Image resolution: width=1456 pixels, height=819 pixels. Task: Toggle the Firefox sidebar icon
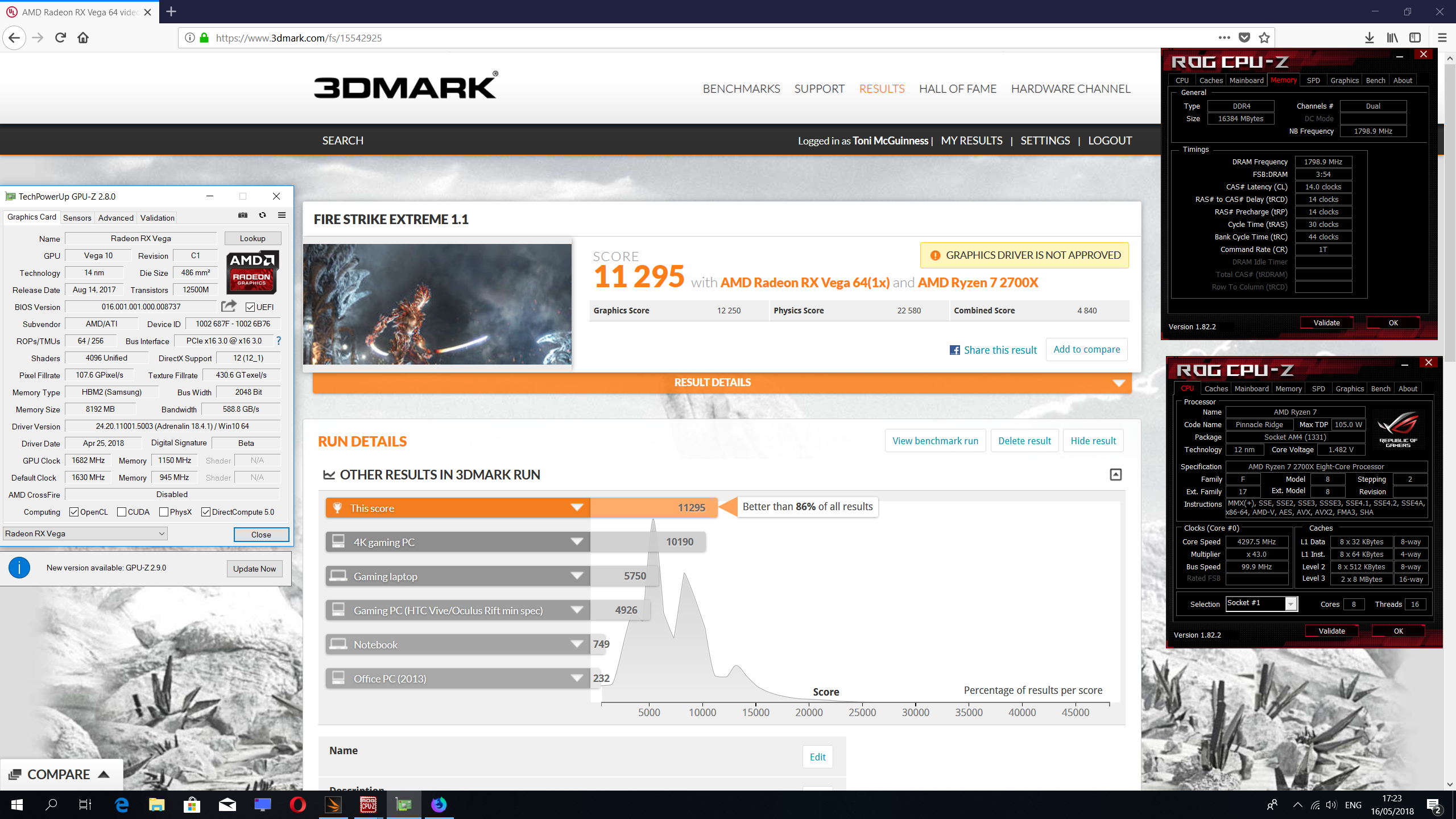coord(1415,38)
